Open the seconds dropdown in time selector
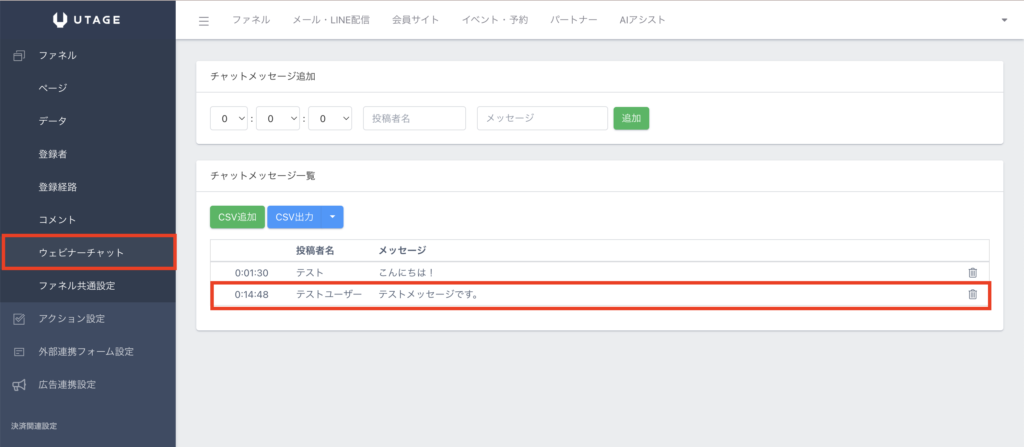 [x=330, y=118]
